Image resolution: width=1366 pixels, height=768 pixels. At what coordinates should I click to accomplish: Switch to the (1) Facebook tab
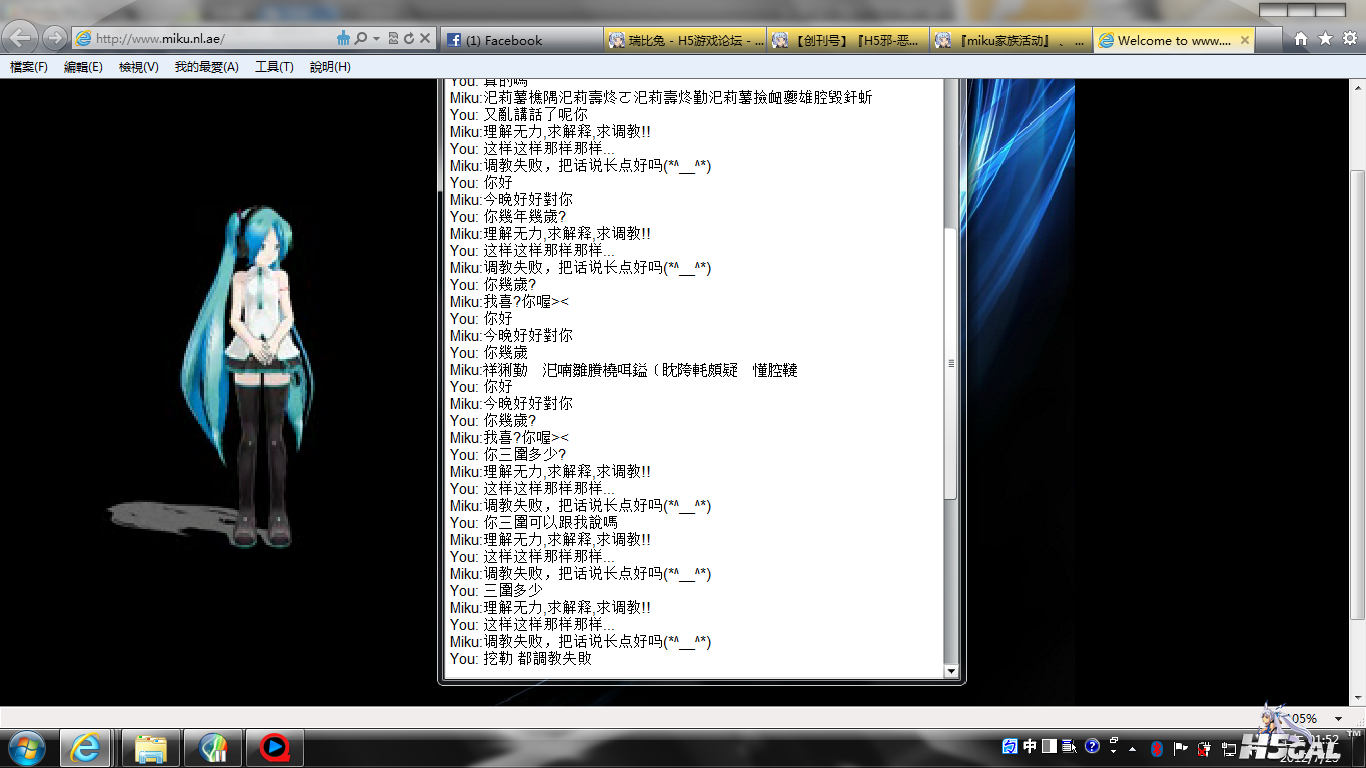pos(523,40)
